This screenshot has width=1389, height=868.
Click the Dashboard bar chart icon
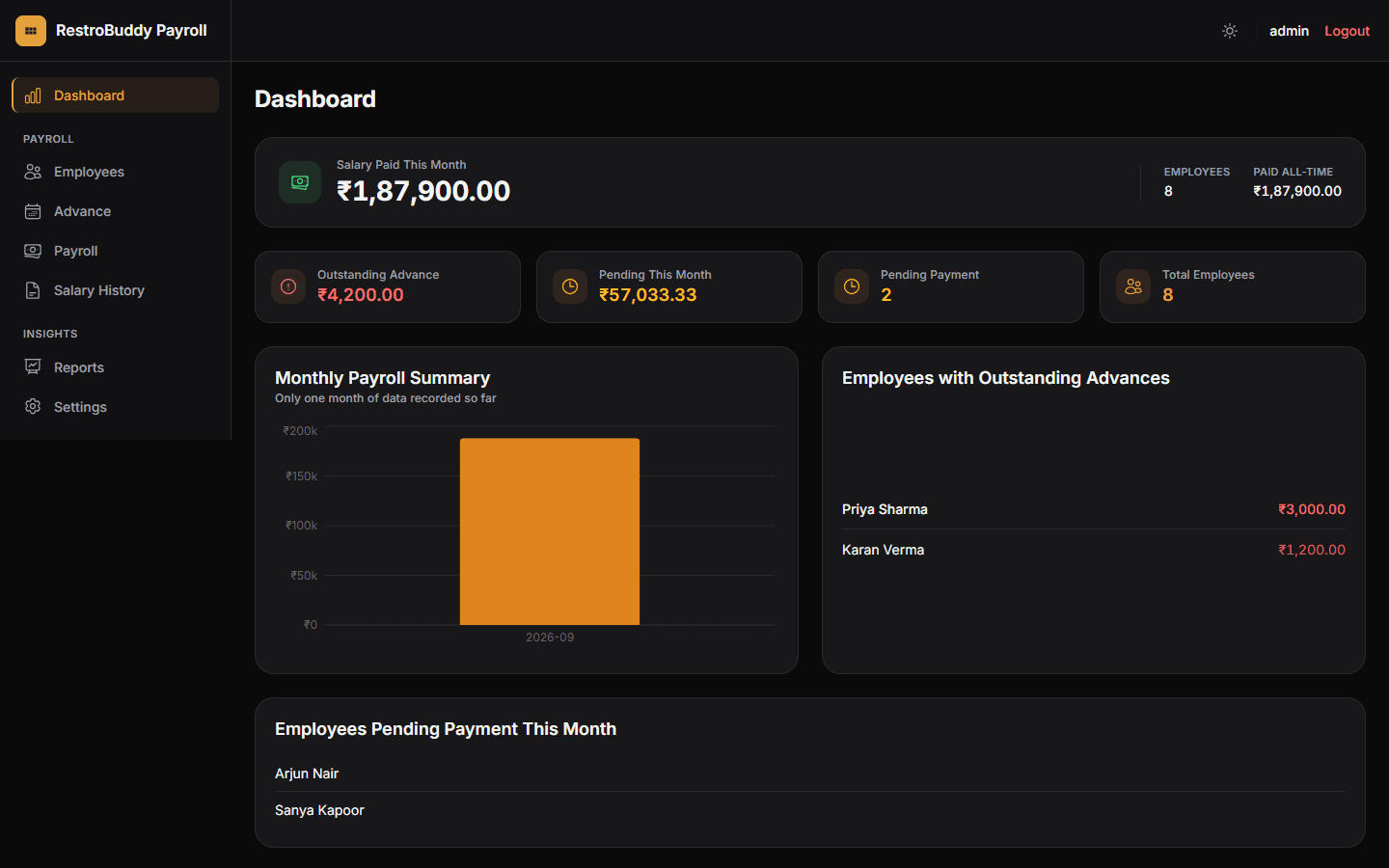(x=33, y=95)
